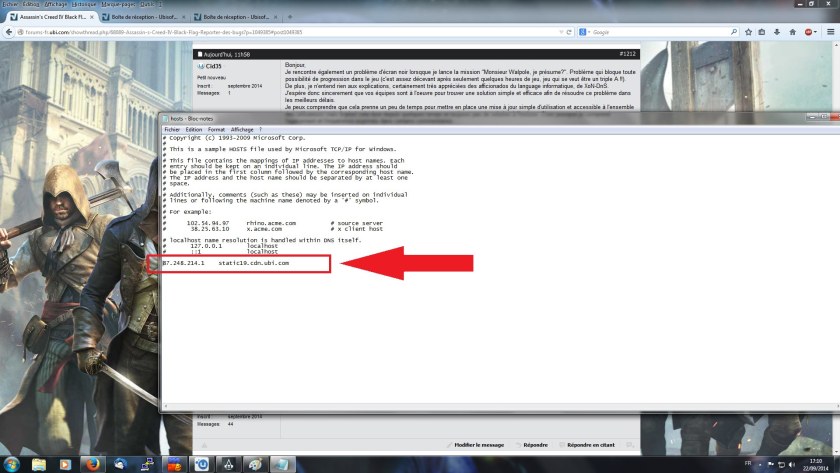Click the red Adblock Plus icon
Screen dimensions: 840x473
pyautogui.click(x=808, y=32)
